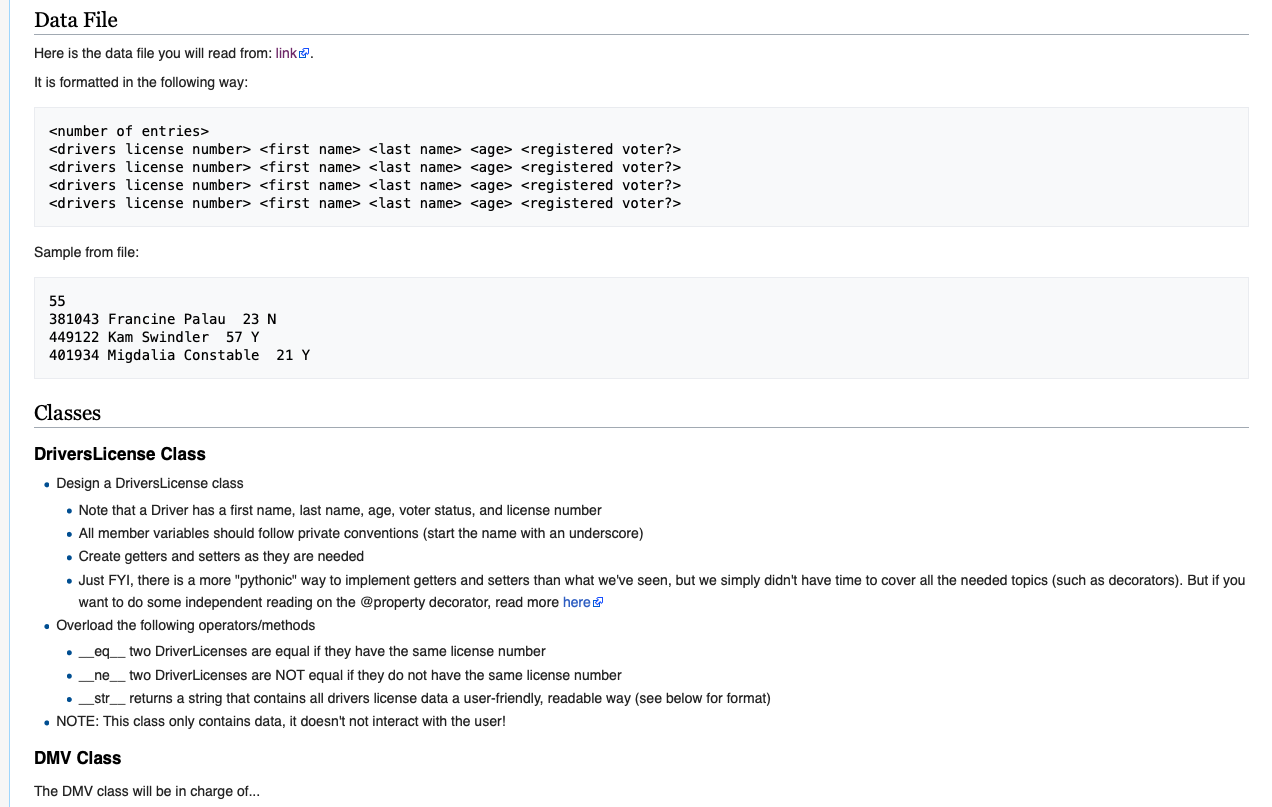Screen dimensions: 1272x807
Task: Click the file format code block
Action: (640, 167)
